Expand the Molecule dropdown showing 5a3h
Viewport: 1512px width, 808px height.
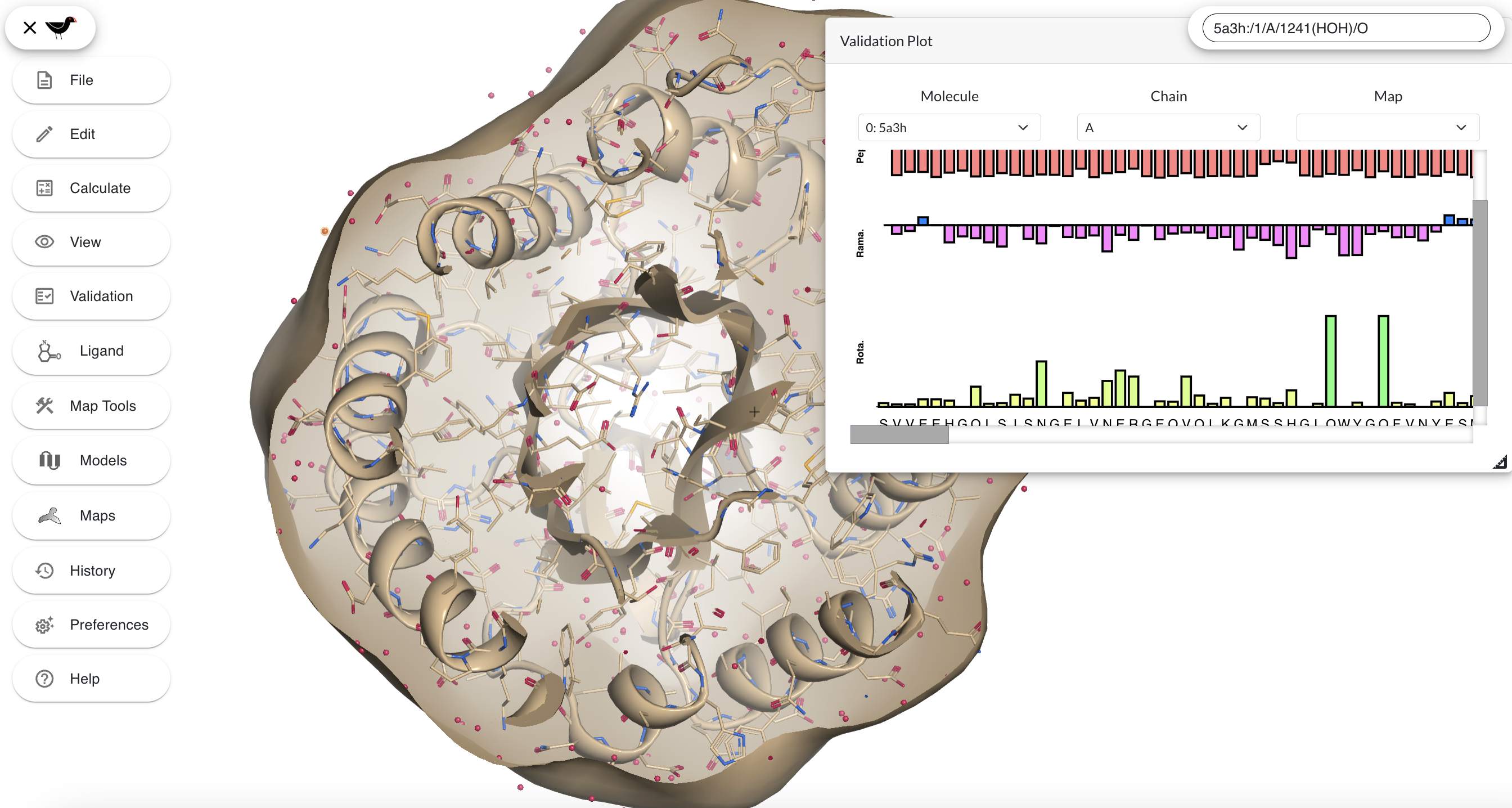(948, 127)
